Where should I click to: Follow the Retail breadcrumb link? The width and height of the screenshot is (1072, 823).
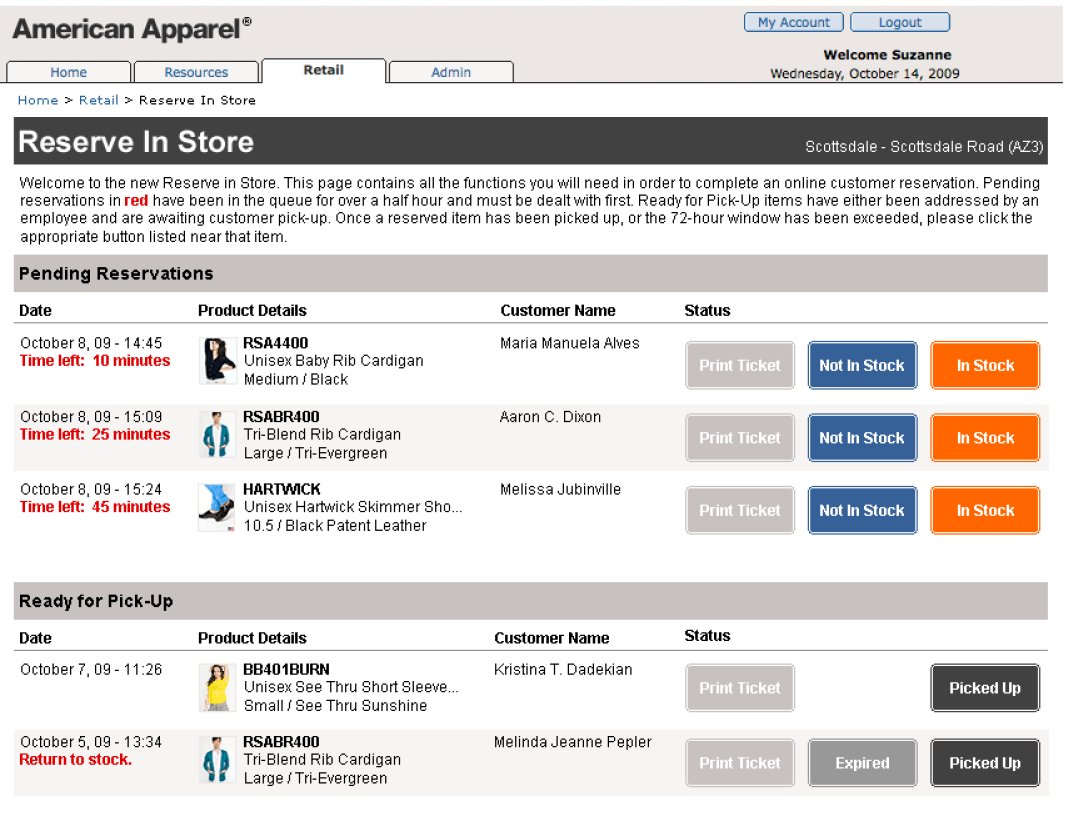point(98,100)
